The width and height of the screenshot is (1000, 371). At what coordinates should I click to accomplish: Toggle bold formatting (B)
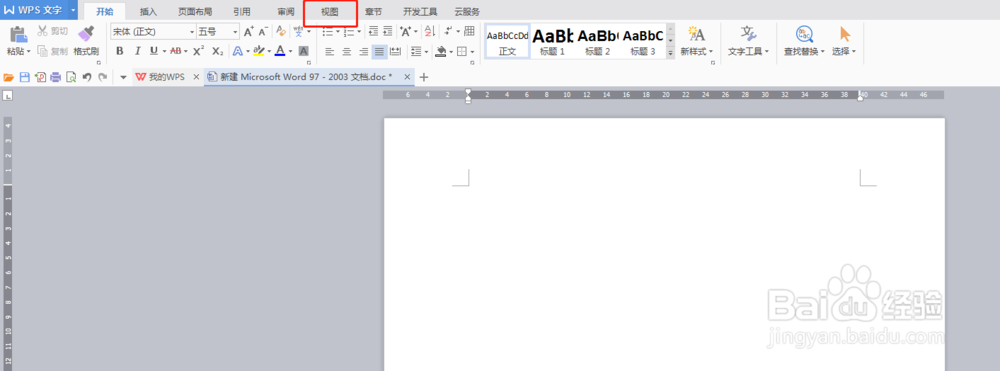tap(119, 51)
